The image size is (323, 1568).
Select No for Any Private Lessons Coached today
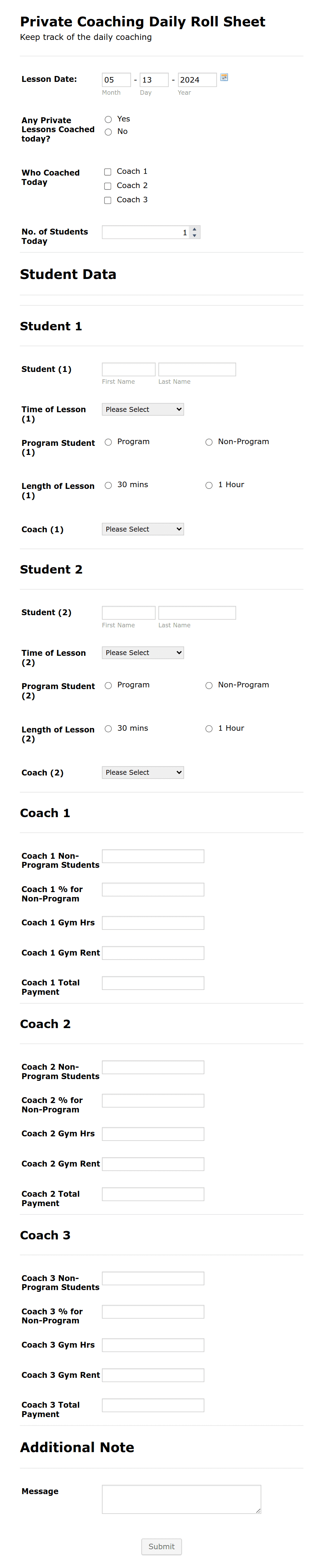(108, 132)
